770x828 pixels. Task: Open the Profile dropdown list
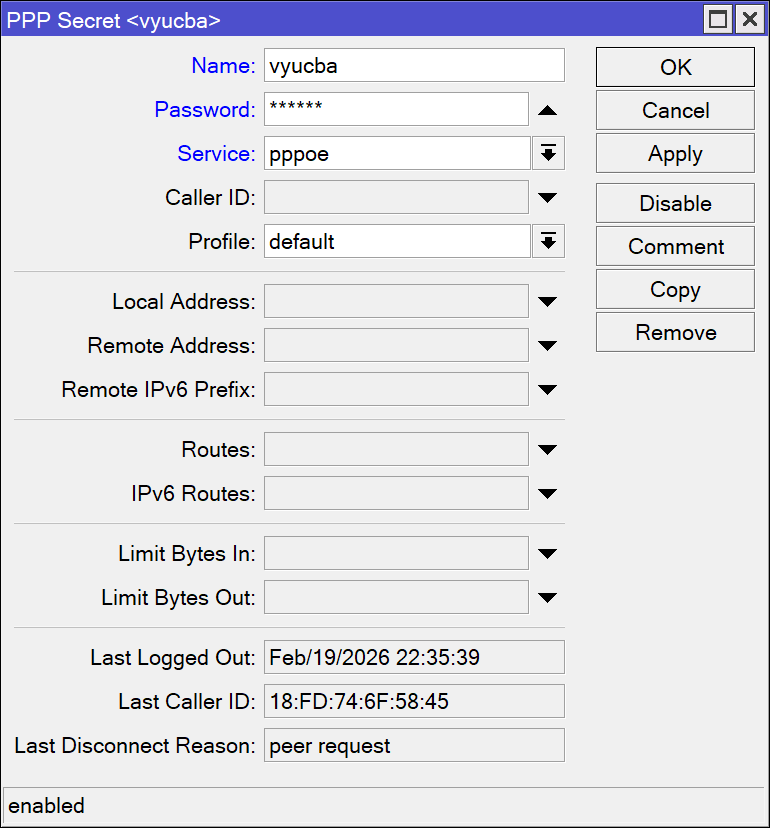pyautogui.click(x=547, y=242)
